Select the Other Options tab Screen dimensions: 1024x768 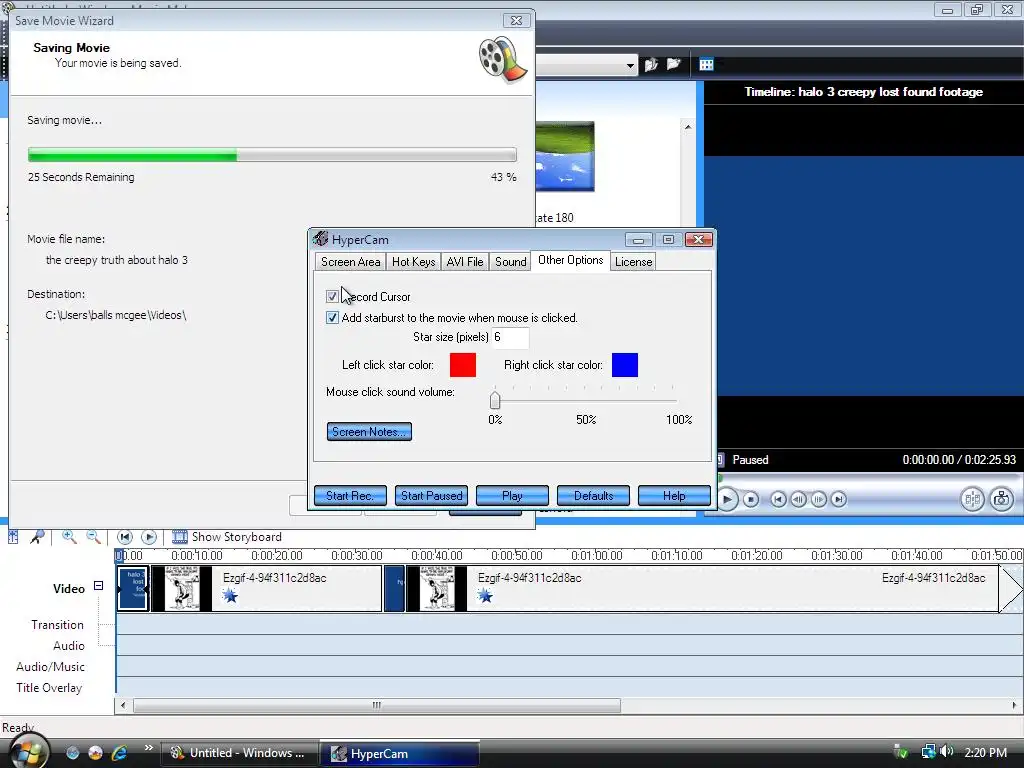pyautogui.click(x=570, y=260)
